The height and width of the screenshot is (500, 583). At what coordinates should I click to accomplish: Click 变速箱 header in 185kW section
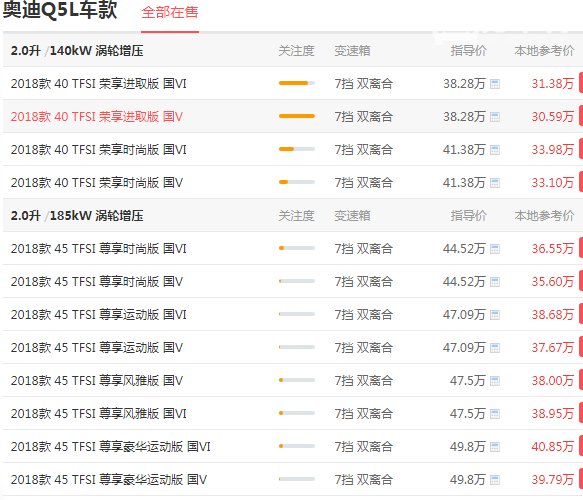[x=352, y=216]
